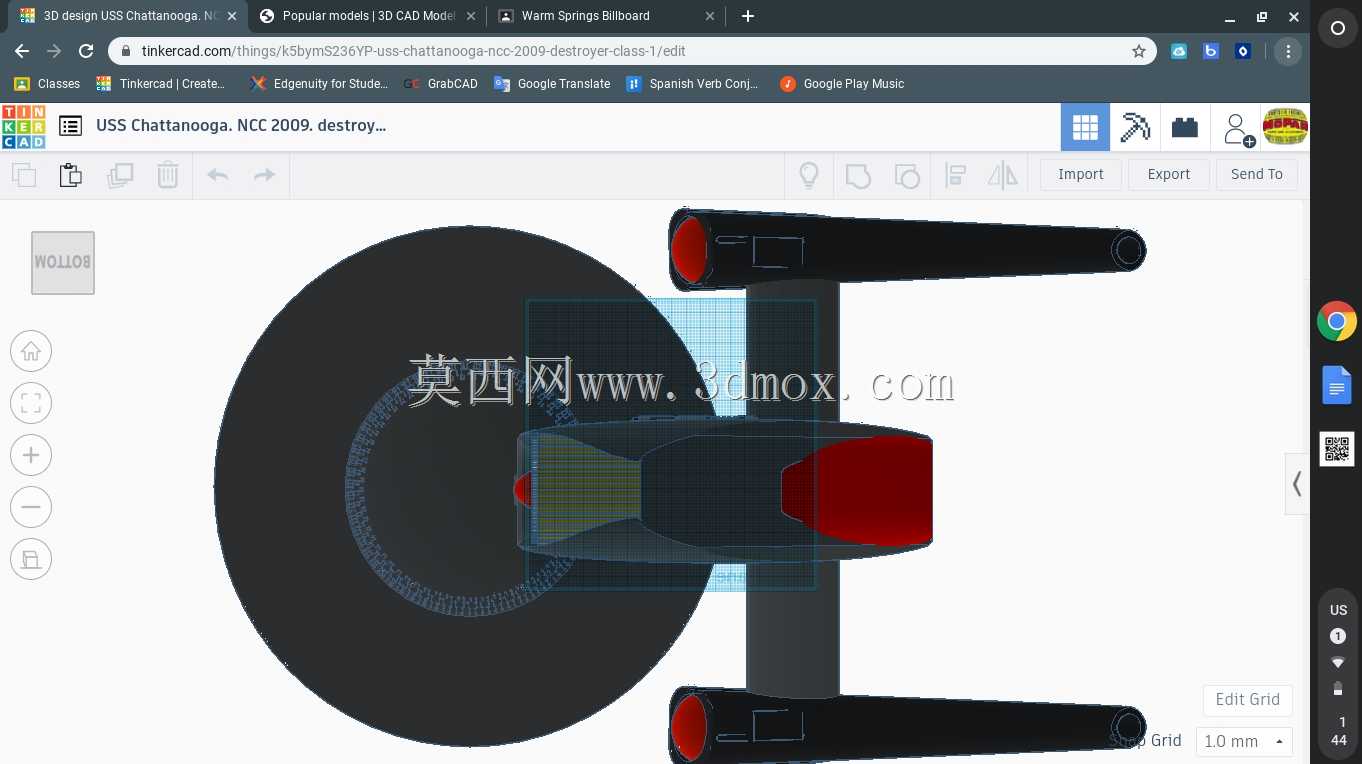Viewport: 1362px width, 764px height.
Task: Go forward to the next page
Action: coord(54,51)
